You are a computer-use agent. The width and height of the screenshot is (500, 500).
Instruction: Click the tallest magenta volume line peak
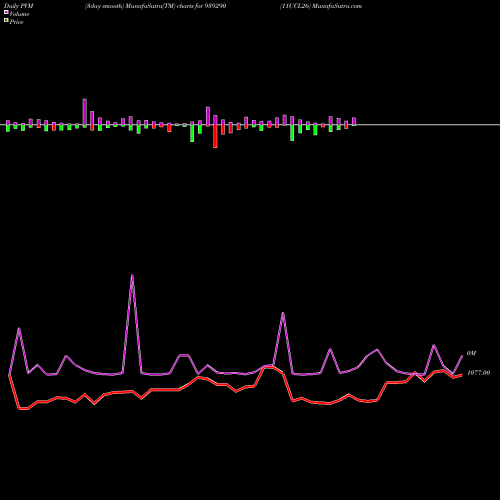pos(132,276)
